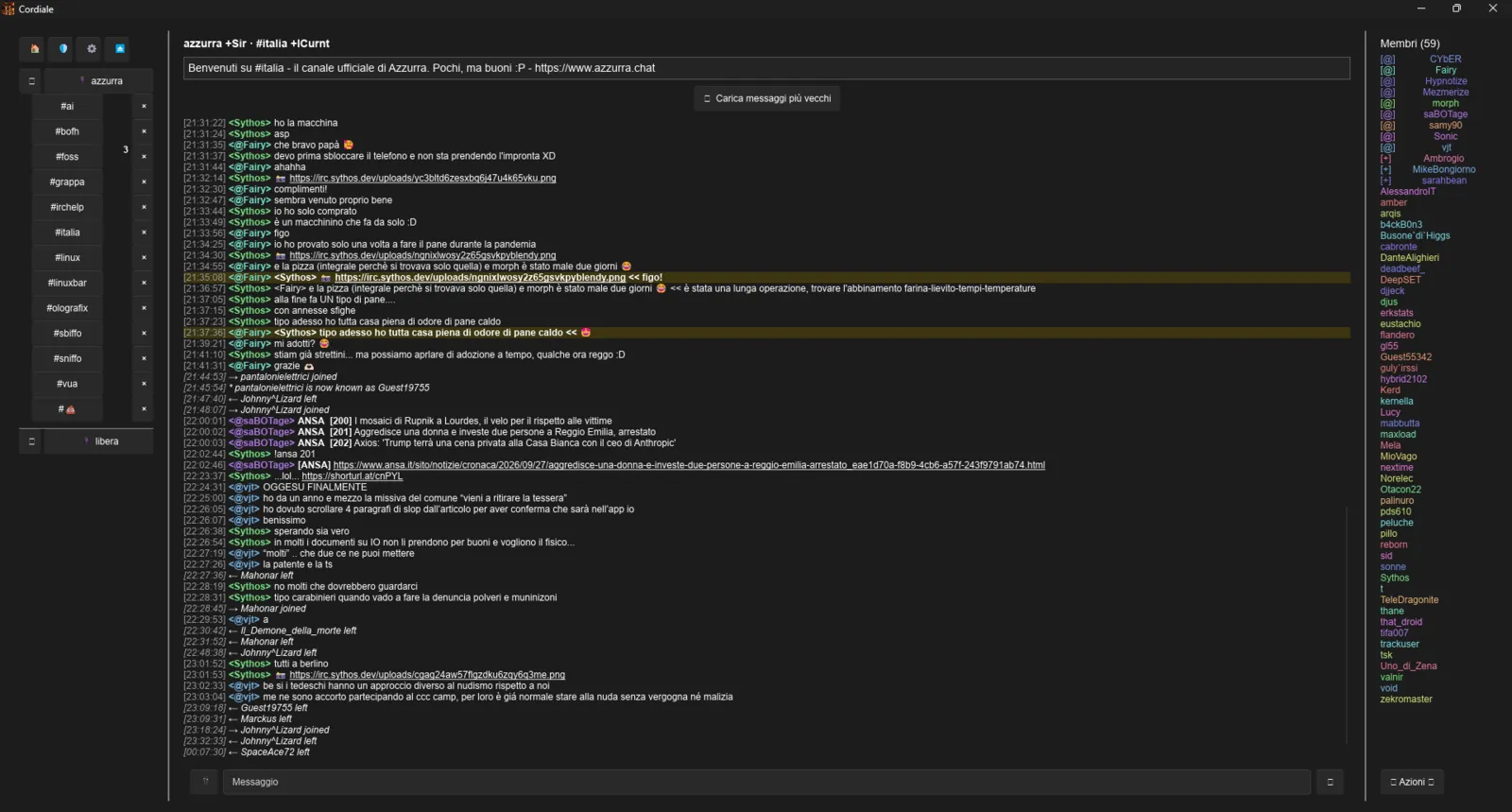
Task: Switch to the #linux channel
Action: tap(67, 258)
